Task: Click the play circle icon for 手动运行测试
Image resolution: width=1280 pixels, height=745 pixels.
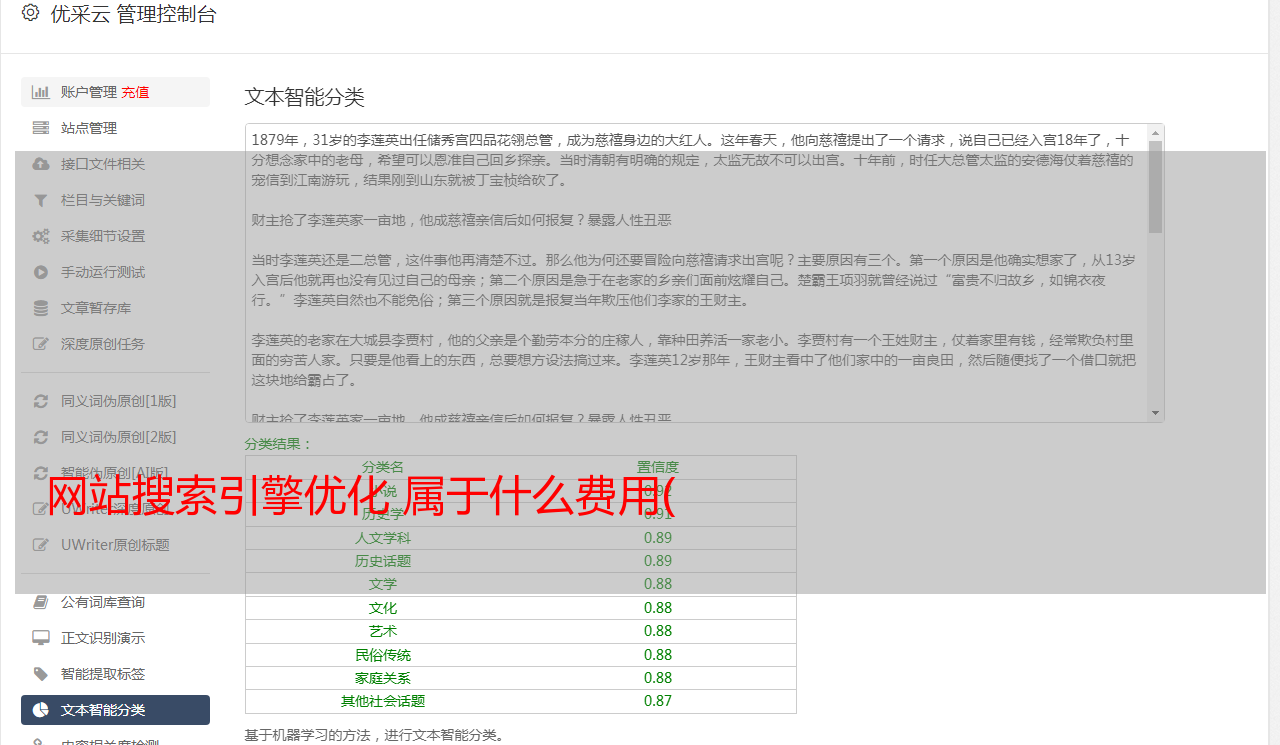Action: [x=41, y=272]
